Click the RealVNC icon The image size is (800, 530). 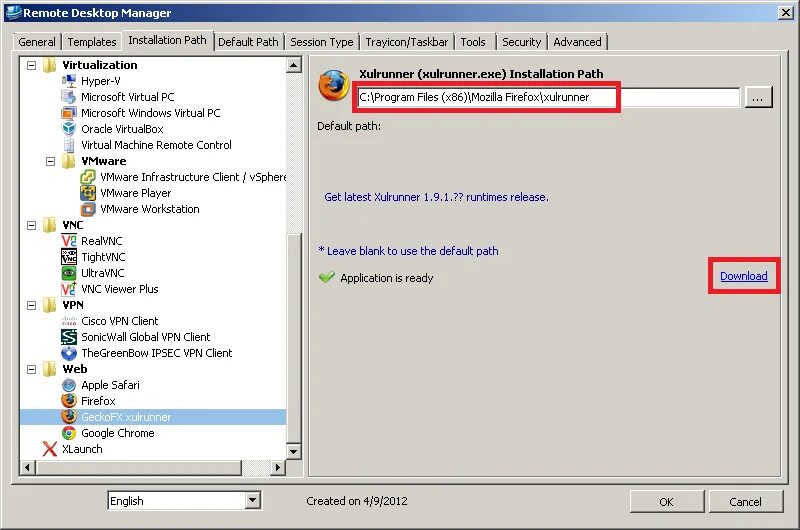[x=69, y=241]
